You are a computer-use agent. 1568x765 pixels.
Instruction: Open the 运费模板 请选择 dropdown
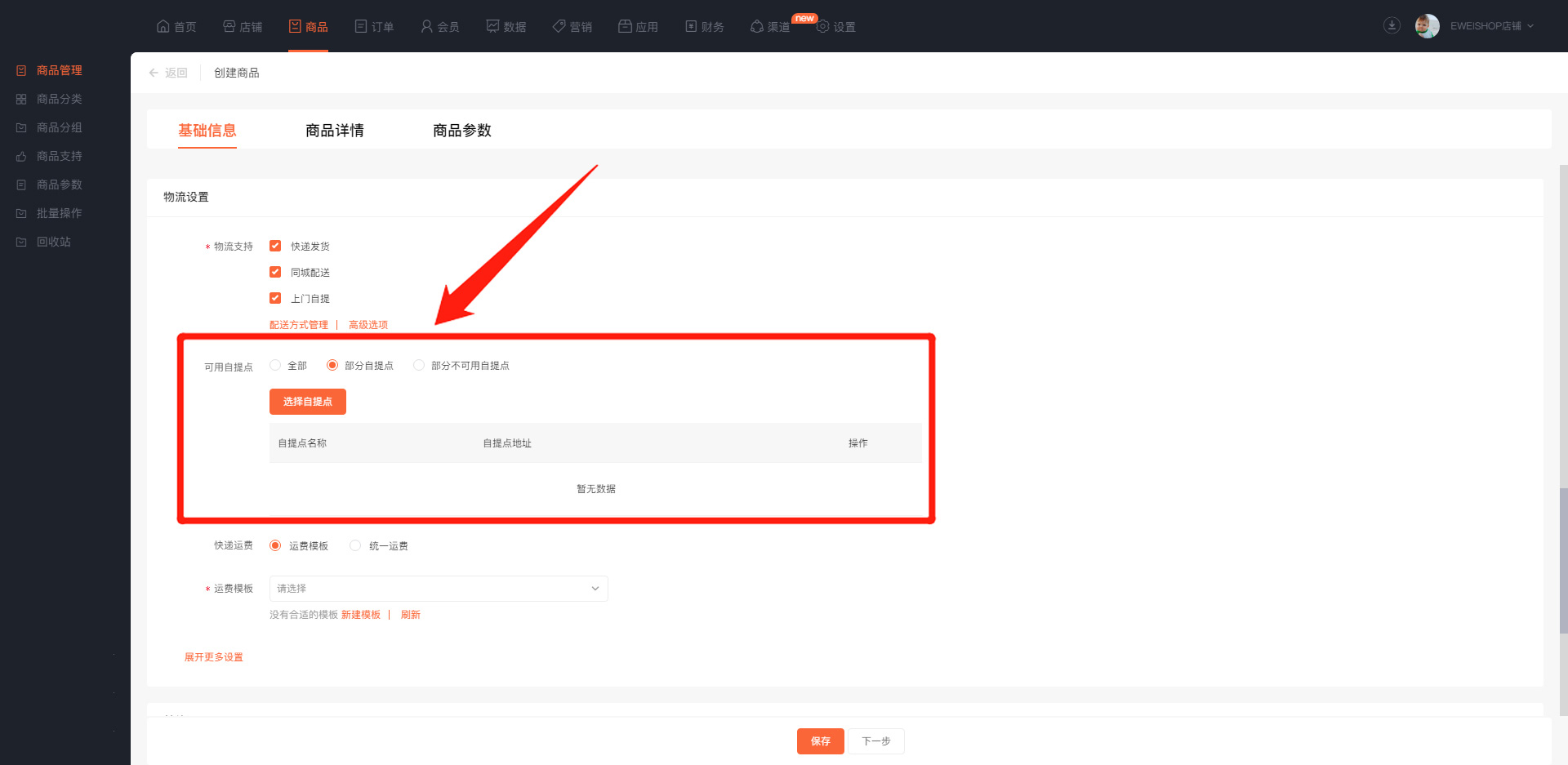click(439, 589)
